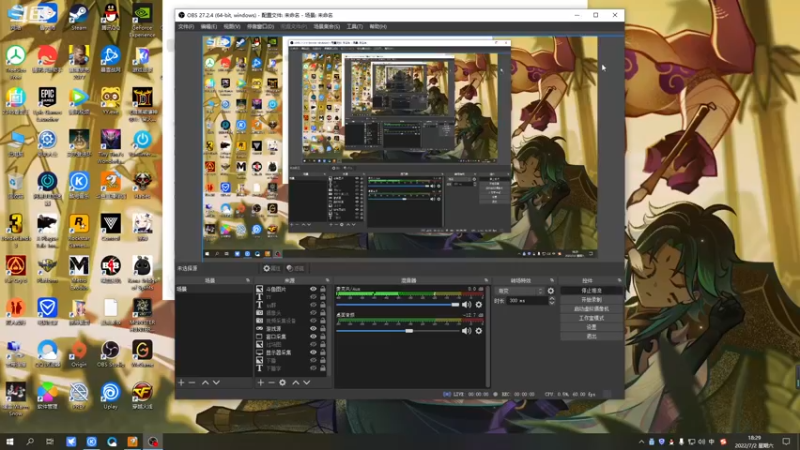
Task: Toggle the lock on the 游戏源 source
Action: point(322,329)
